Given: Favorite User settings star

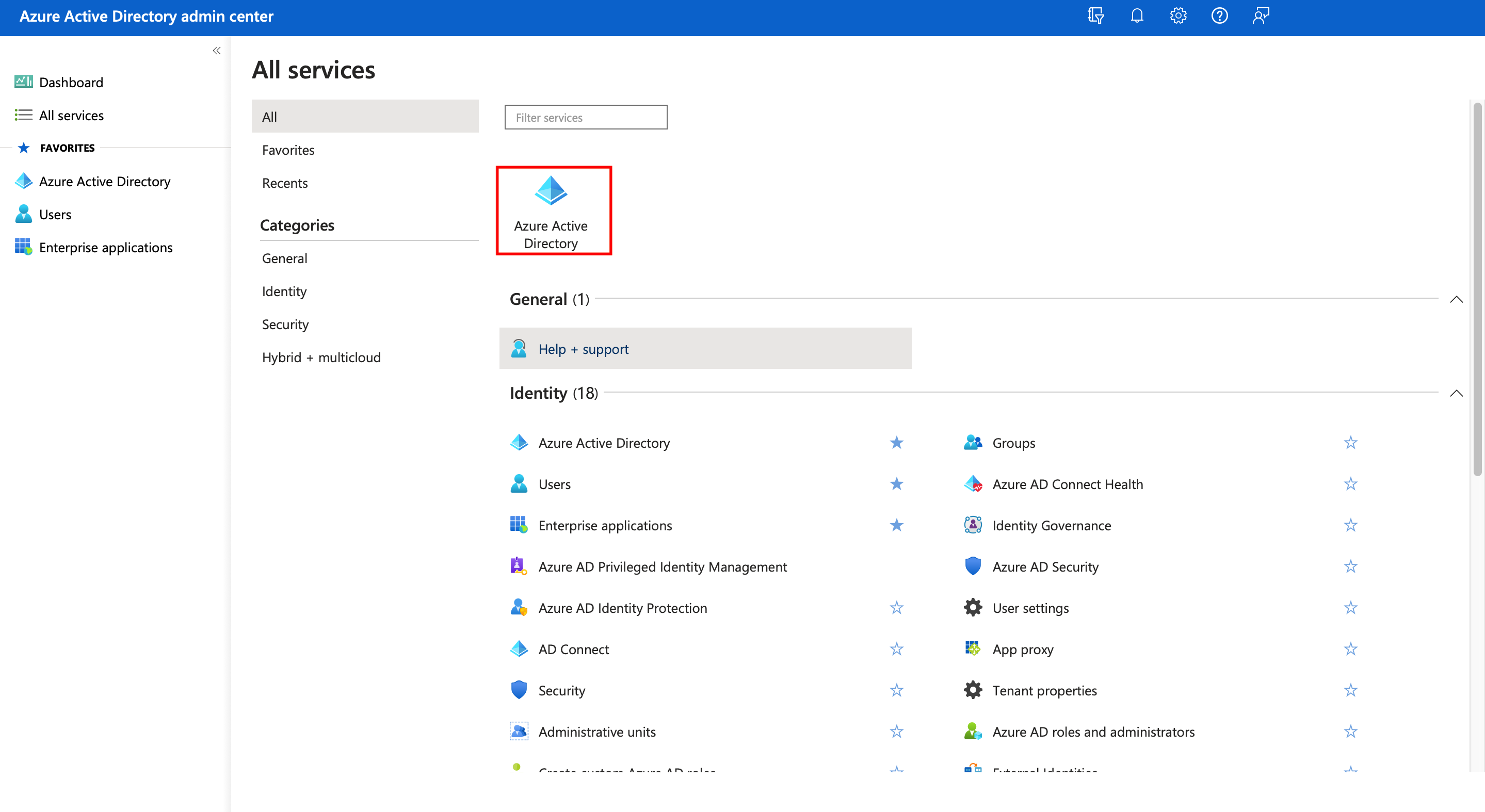Looking at the screenshot, I should (x=1350, y=607).
